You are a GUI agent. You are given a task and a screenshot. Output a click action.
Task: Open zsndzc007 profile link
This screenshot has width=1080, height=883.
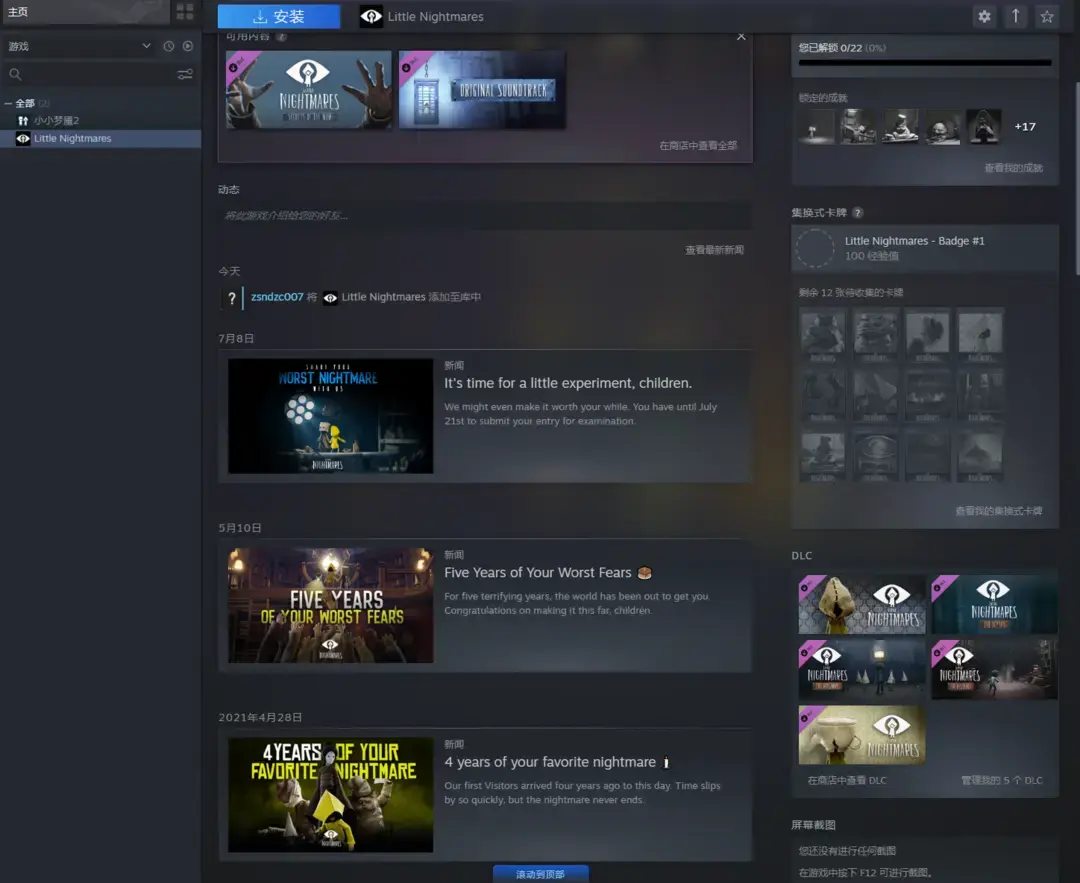[277, 297]
